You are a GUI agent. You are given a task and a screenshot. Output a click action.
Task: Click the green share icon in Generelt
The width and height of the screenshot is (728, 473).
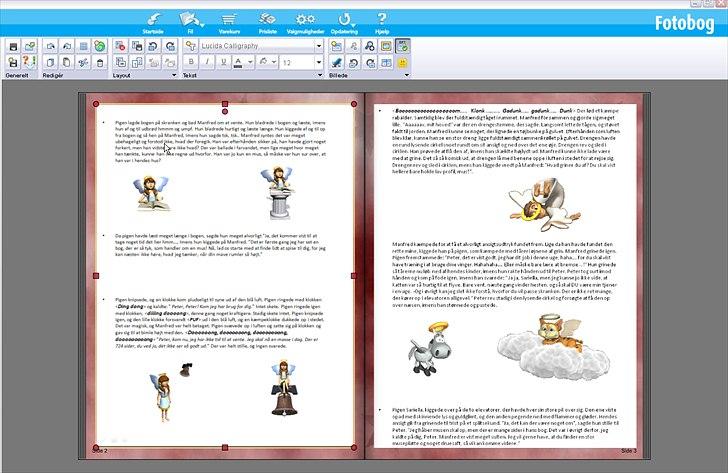click(30, 46)
